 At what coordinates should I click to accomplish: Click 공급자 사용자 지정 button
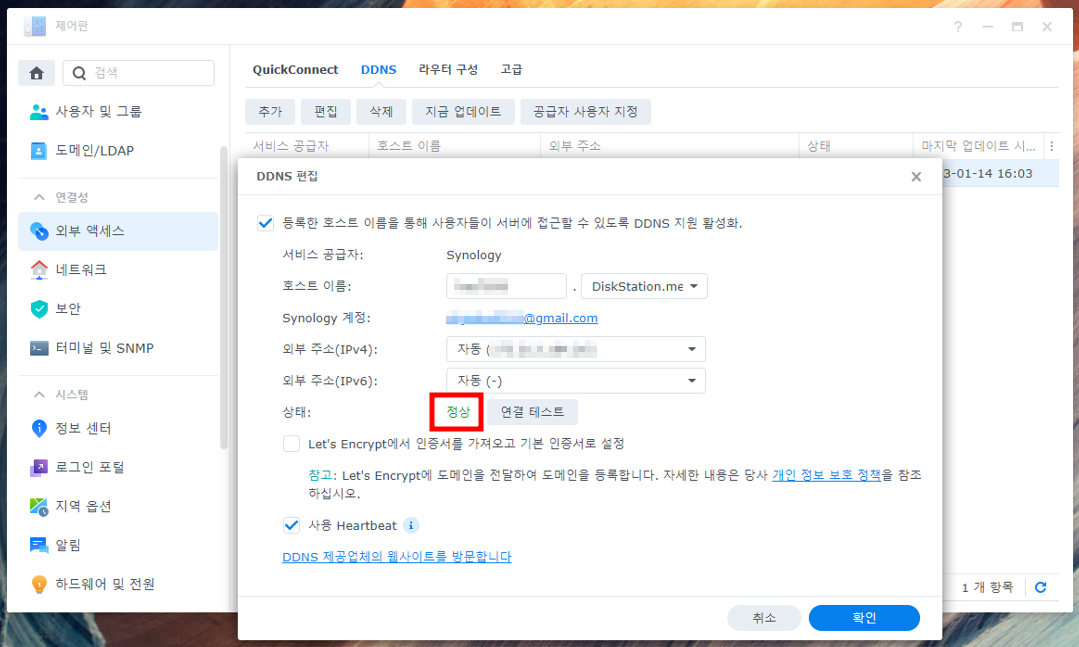click(586, 112)
